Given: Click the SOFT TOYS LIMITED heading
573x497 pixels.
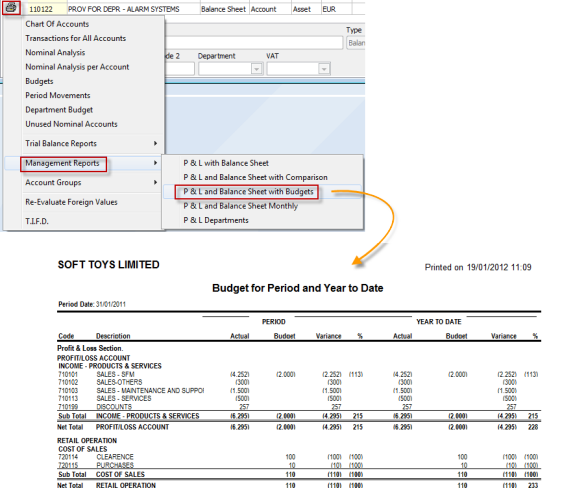Looking at the screenshot, I should pos(109,265).
